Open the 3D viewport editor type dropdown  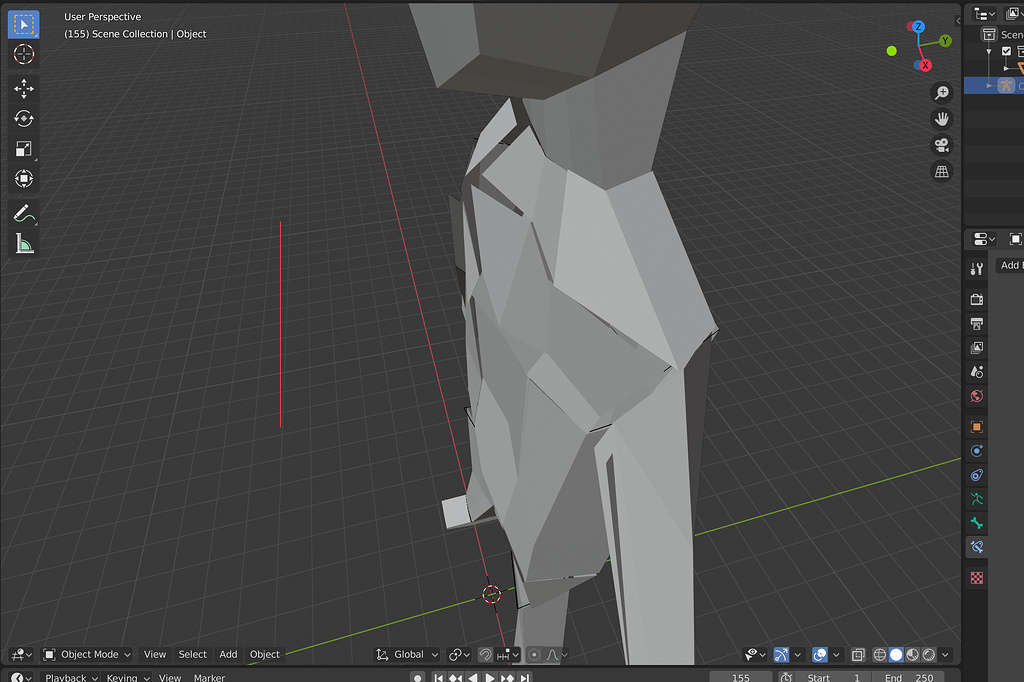tap(22, 655)
